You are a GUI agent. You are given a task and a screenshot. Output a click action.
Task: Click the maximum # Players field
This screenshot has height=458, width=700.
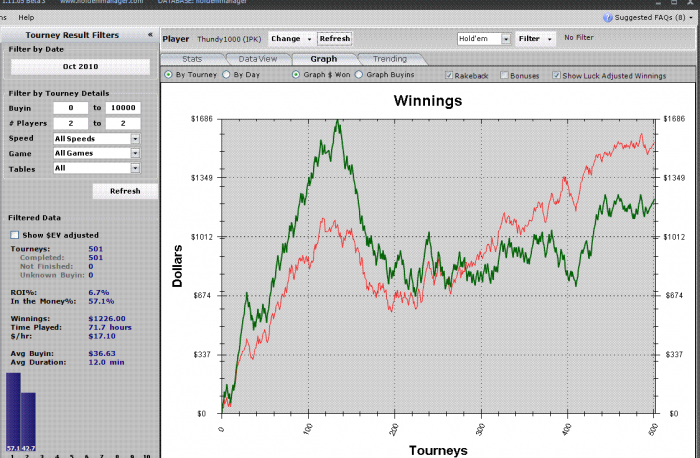tap(123, 123)
